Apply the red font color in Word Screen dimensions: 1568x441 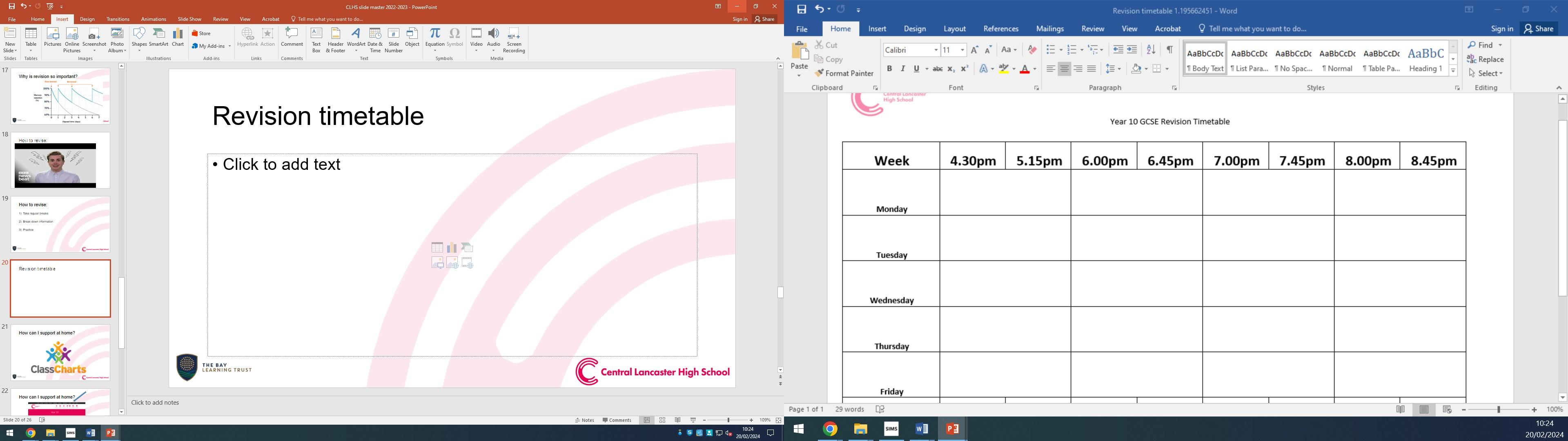coord(1025,69)
